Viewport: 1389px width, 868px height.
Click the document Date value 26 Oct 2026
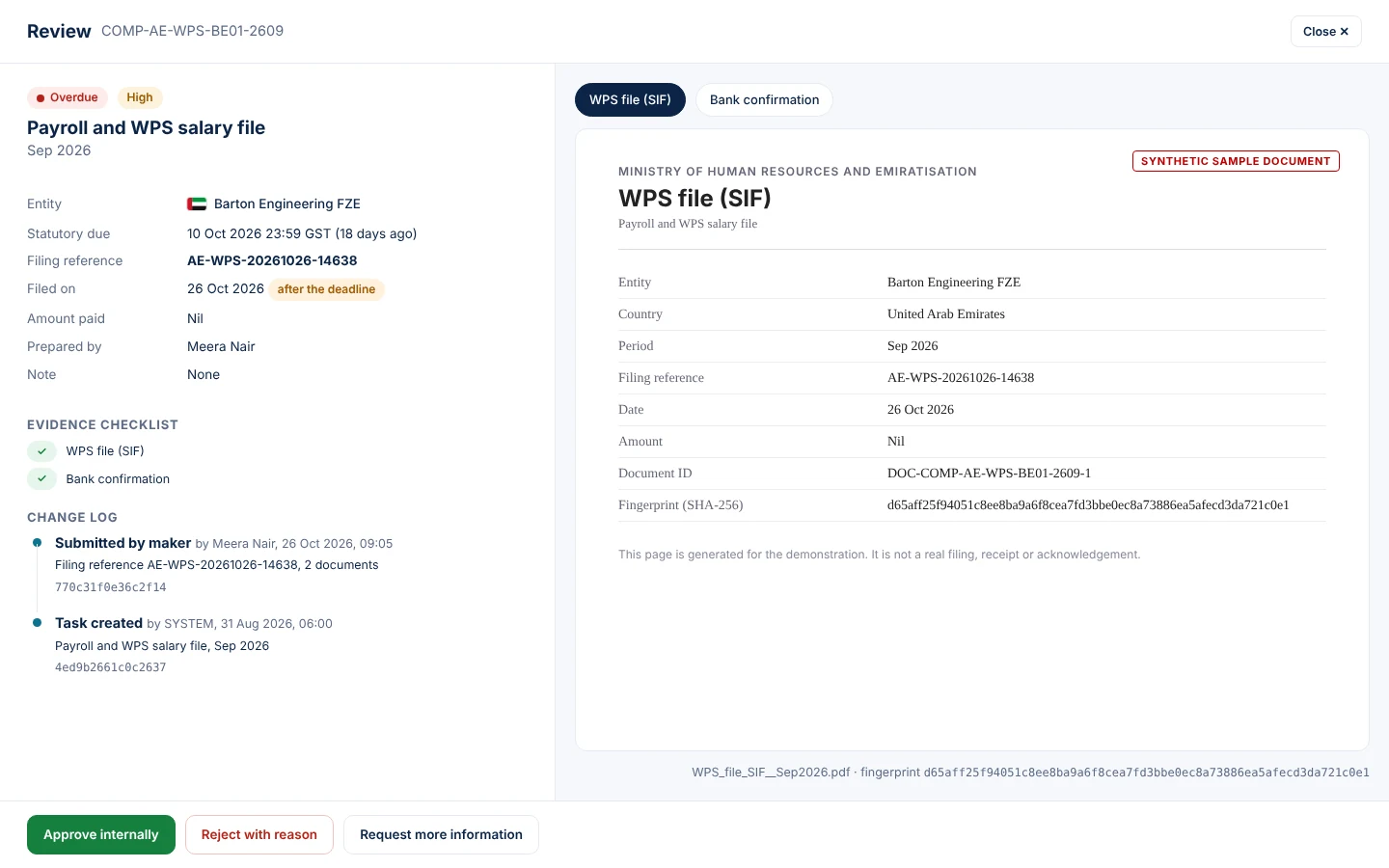click(920, 409)
